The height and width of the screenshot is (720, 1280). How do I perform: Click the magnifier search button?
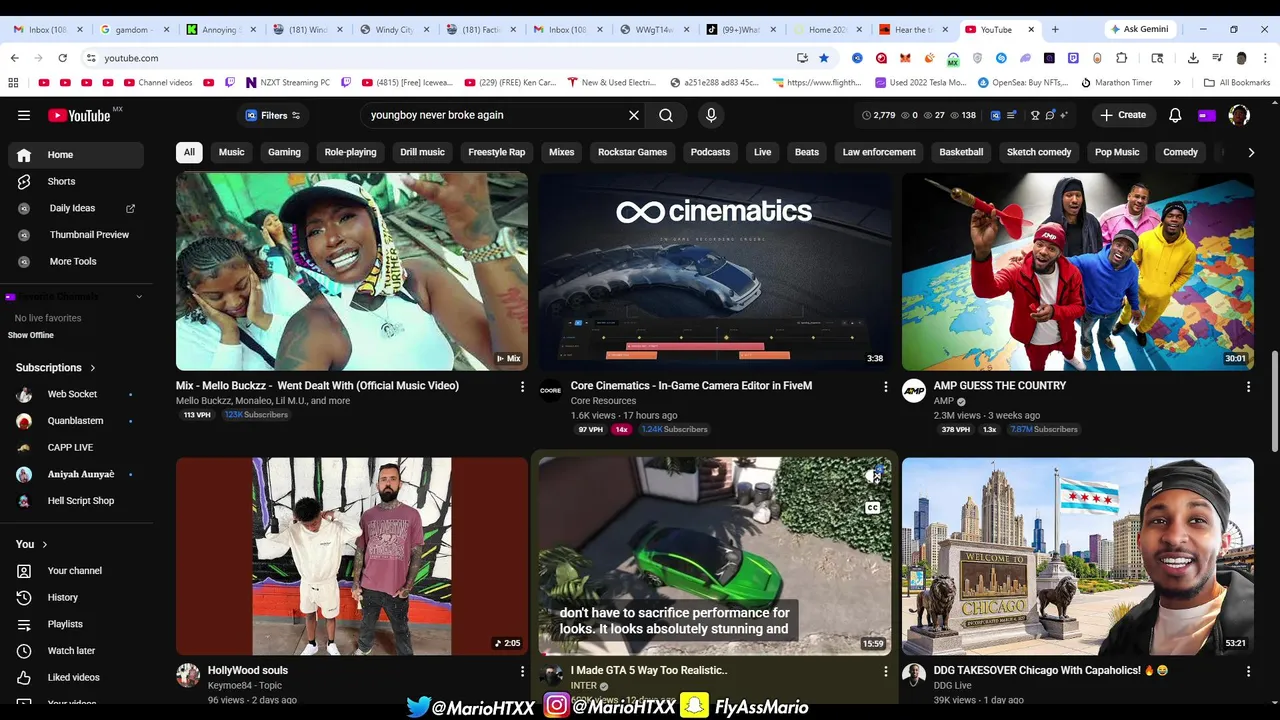[666, 115]
